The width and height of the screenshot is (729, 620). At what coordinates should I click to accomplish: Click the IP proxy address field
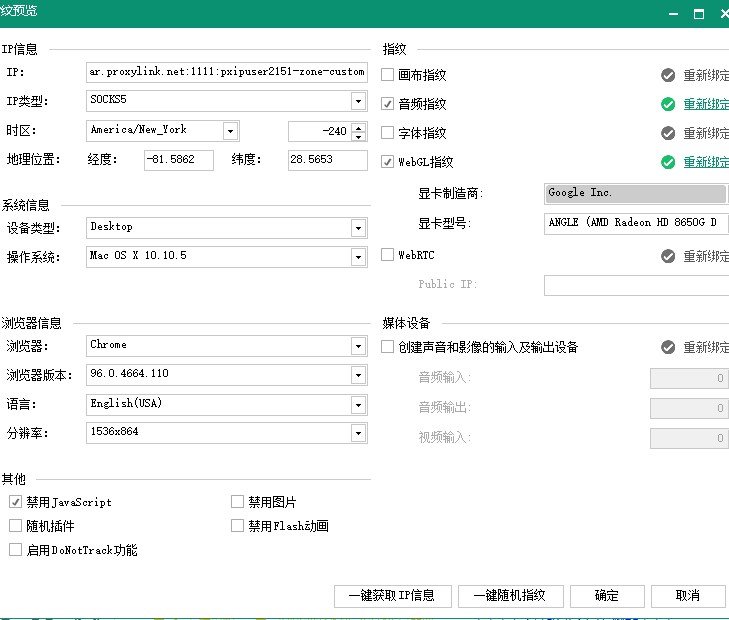pos(227,72)
